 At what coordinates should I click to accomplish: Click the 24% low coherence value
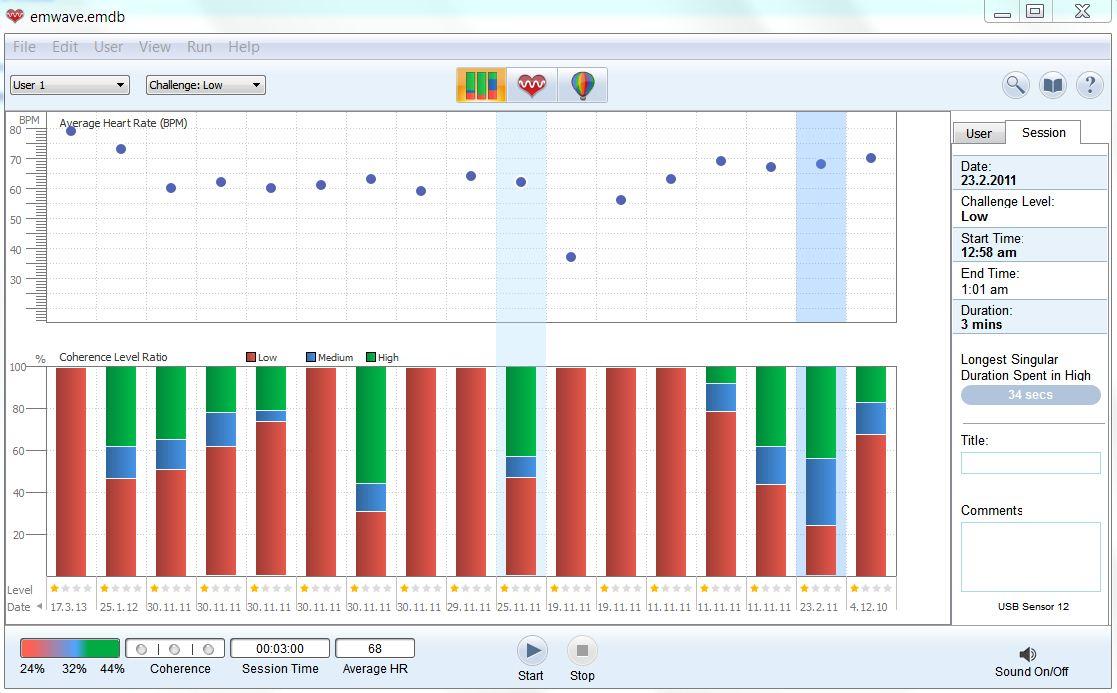(32, 669)
